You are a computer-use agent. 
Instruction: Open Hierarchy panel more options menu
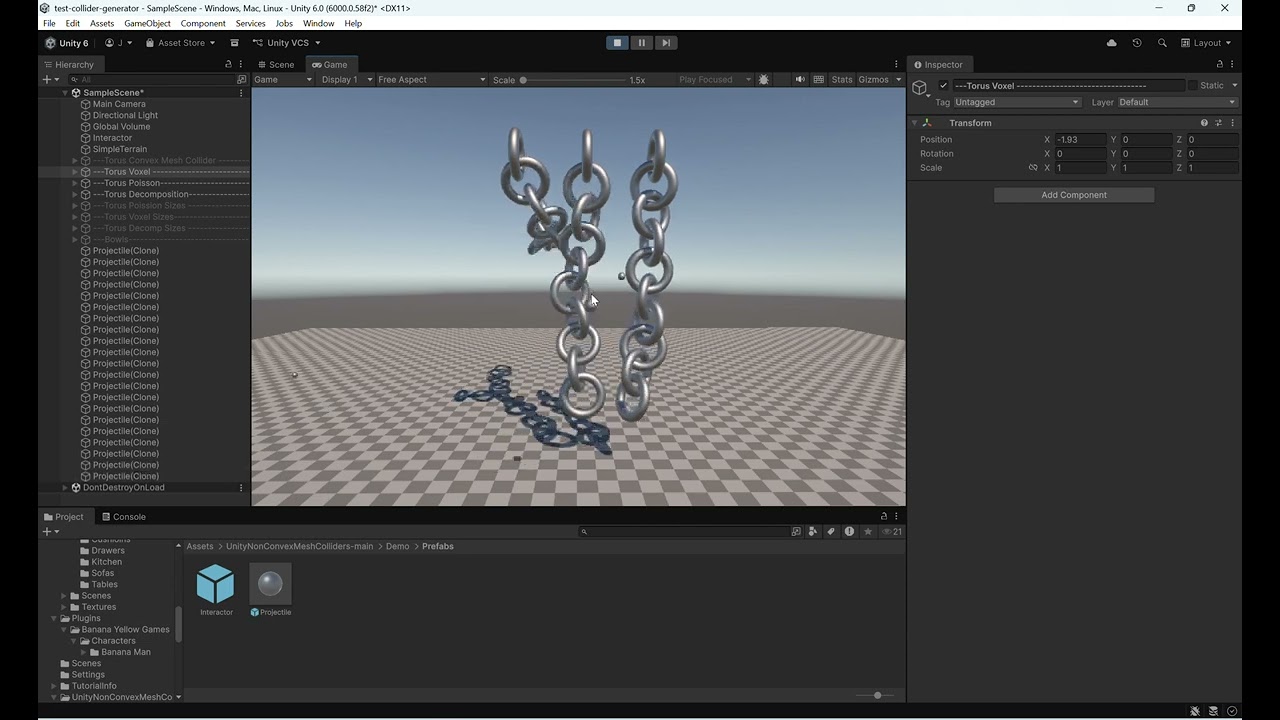(x=241, y=64)
